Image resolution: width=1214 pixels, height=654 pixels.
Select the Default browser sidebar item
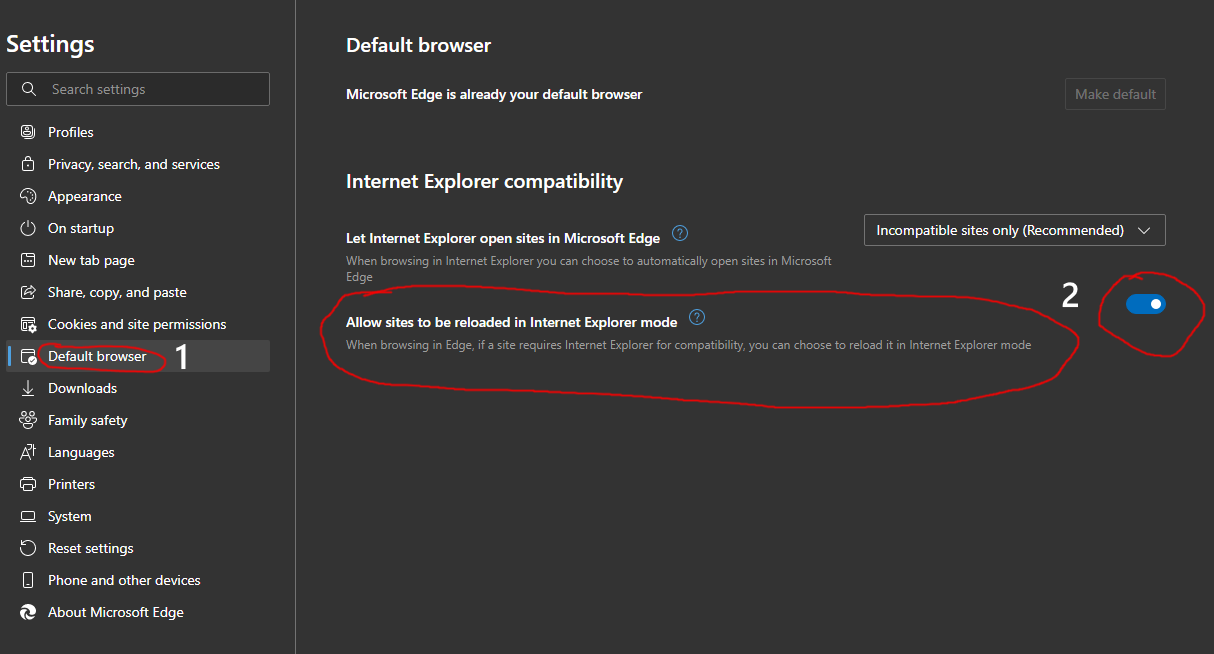tap(138, 356)
